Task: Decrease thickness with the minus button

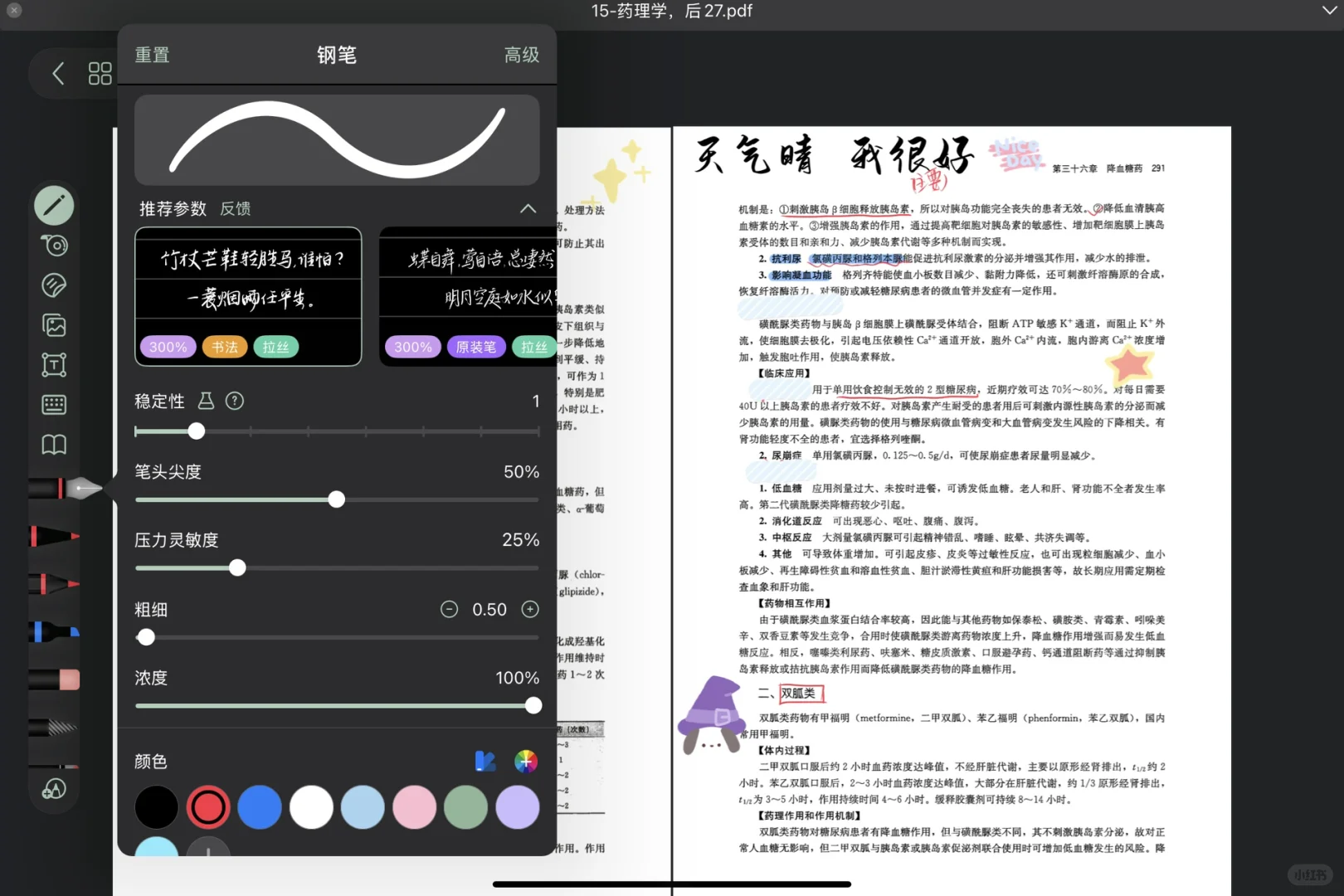Action: click(x=449, y=610)
